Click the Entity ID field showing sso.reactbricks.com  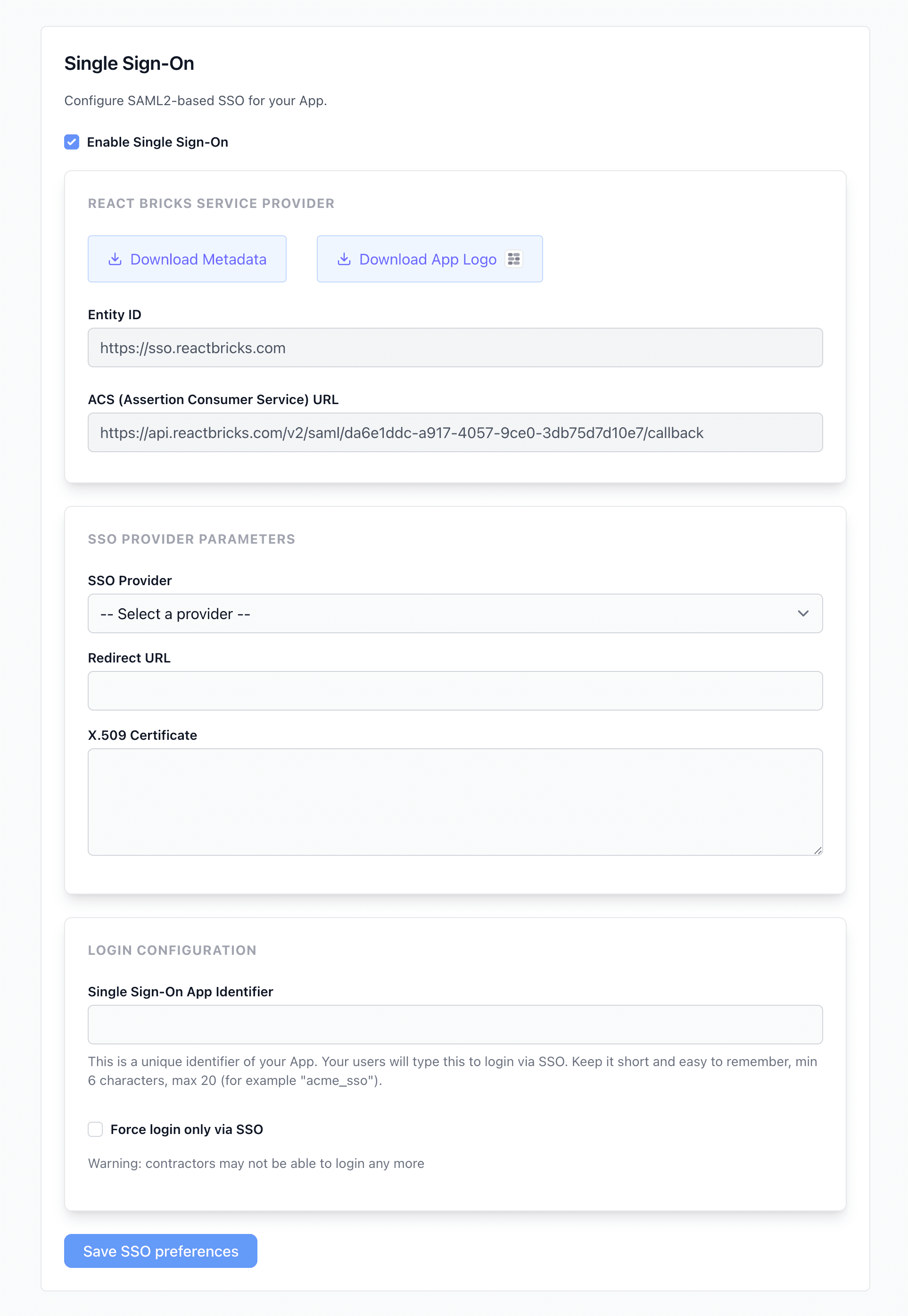(x=454, y=347)
